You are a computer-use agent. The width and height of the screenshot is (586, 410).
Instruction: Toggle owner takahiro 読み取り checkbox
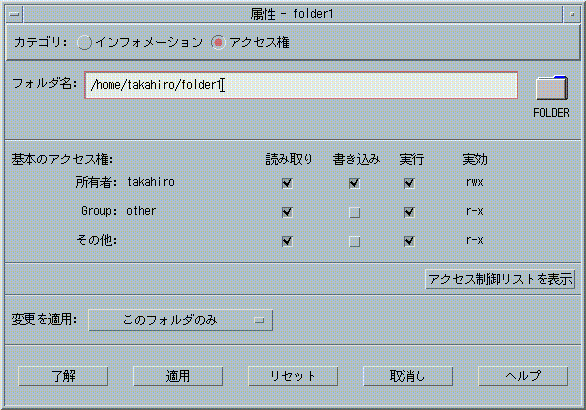[287, 183]
